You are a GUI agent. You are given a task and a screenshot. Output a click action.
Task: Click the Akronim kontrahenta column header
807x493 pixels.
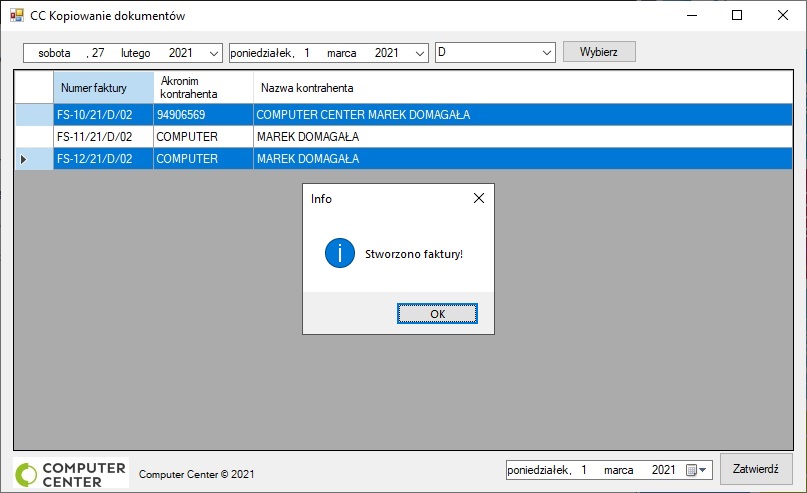click(x=203, y=87)
